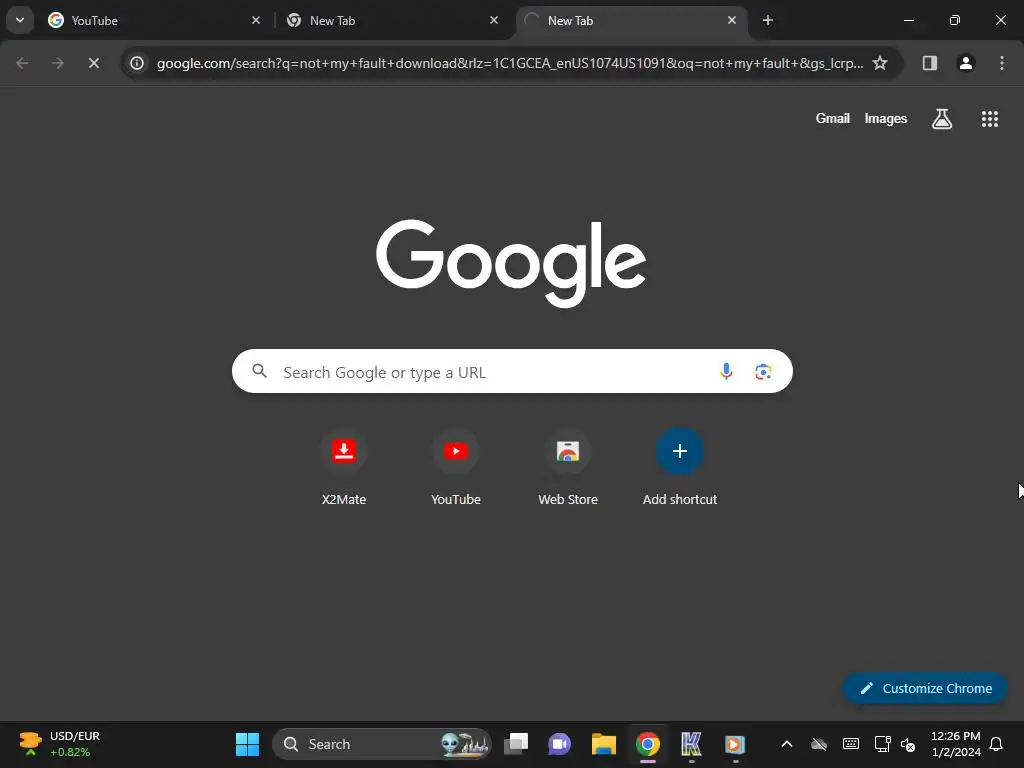This screenshot has width=1024, height=768.
Task: Open File Explorer from taskbar
Action: [x=603, y=744]
